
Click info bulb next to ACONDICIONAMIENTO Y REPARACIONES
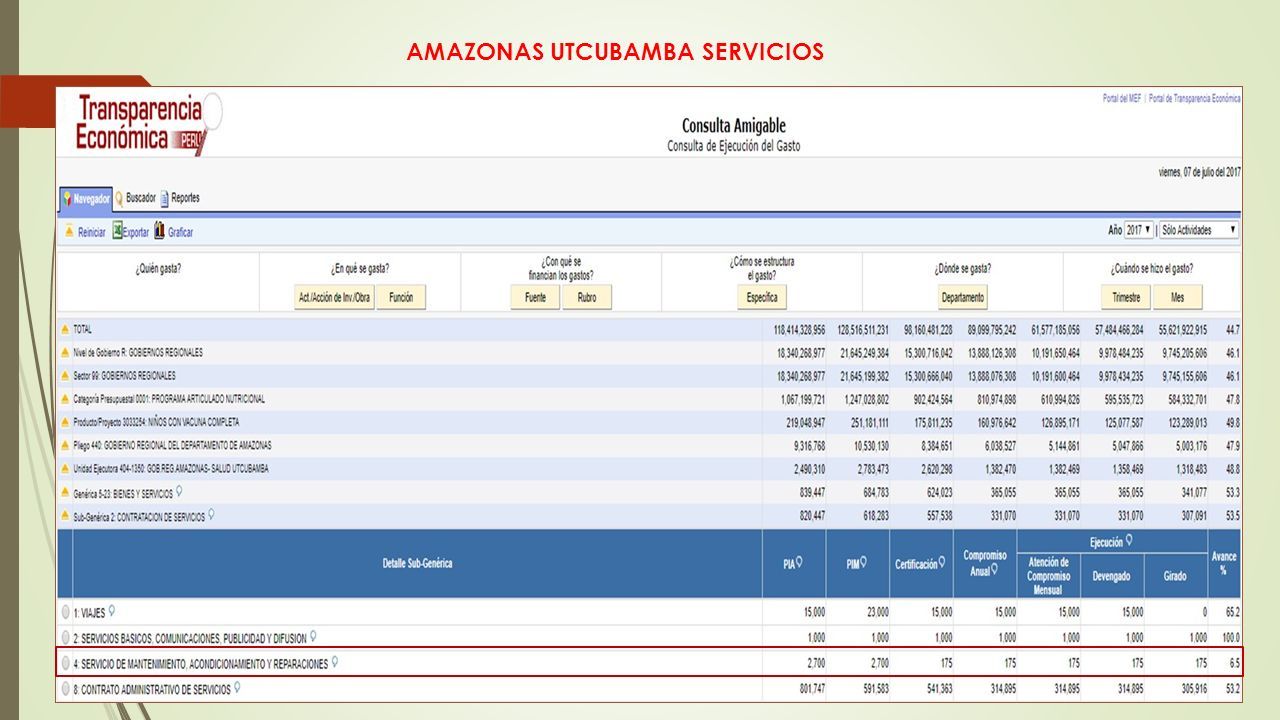click(x=334, y=661)
